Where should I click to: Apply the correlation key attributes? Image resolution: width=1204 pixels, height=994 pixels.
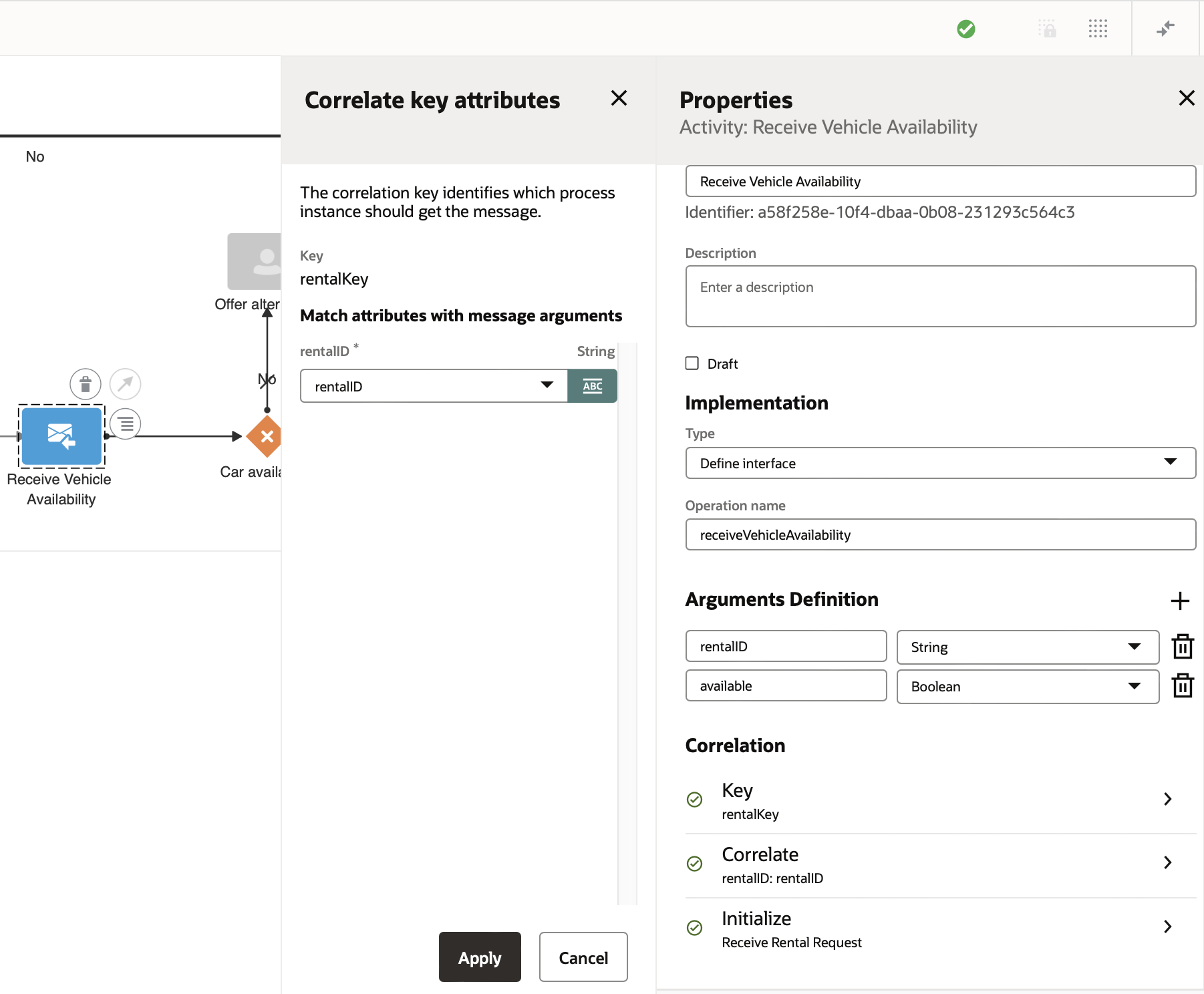(x=479, y=957)
